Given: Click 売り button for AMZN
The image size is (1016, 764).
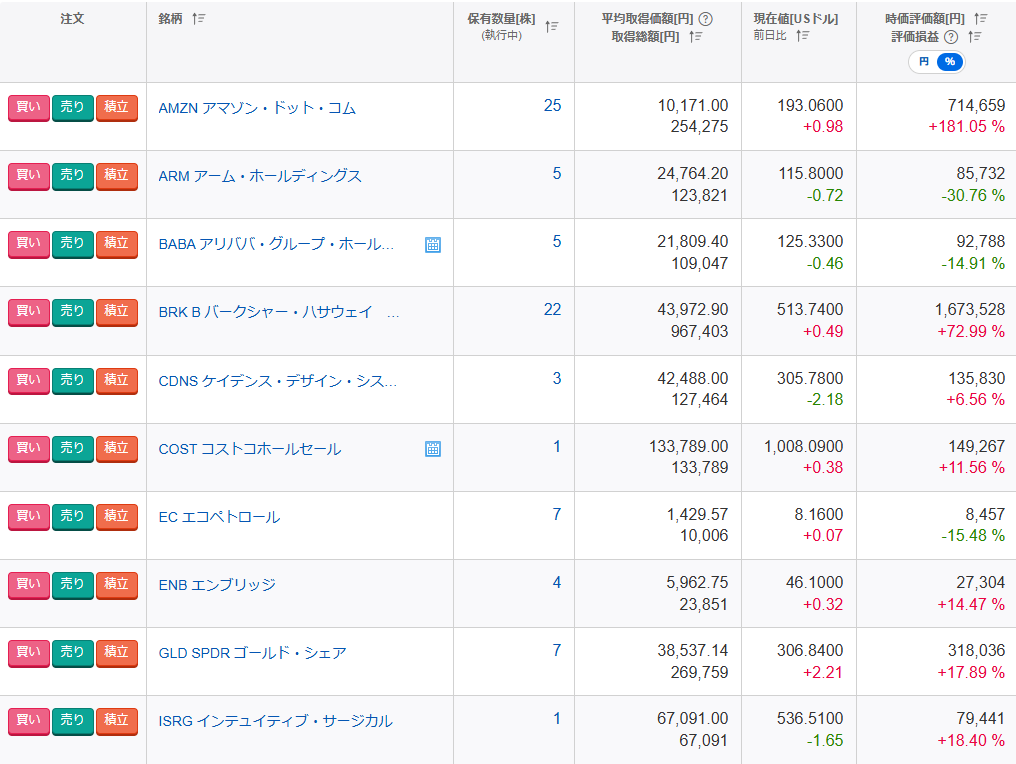Looking at the screenshot, I should tap(73, 108).
